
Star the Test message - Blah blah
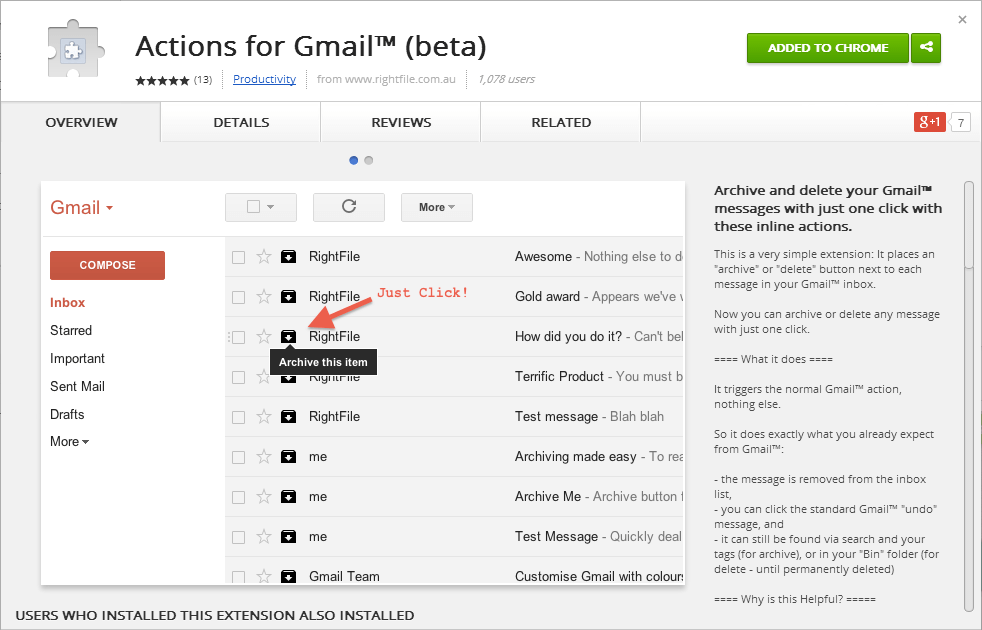pos(264,416)
